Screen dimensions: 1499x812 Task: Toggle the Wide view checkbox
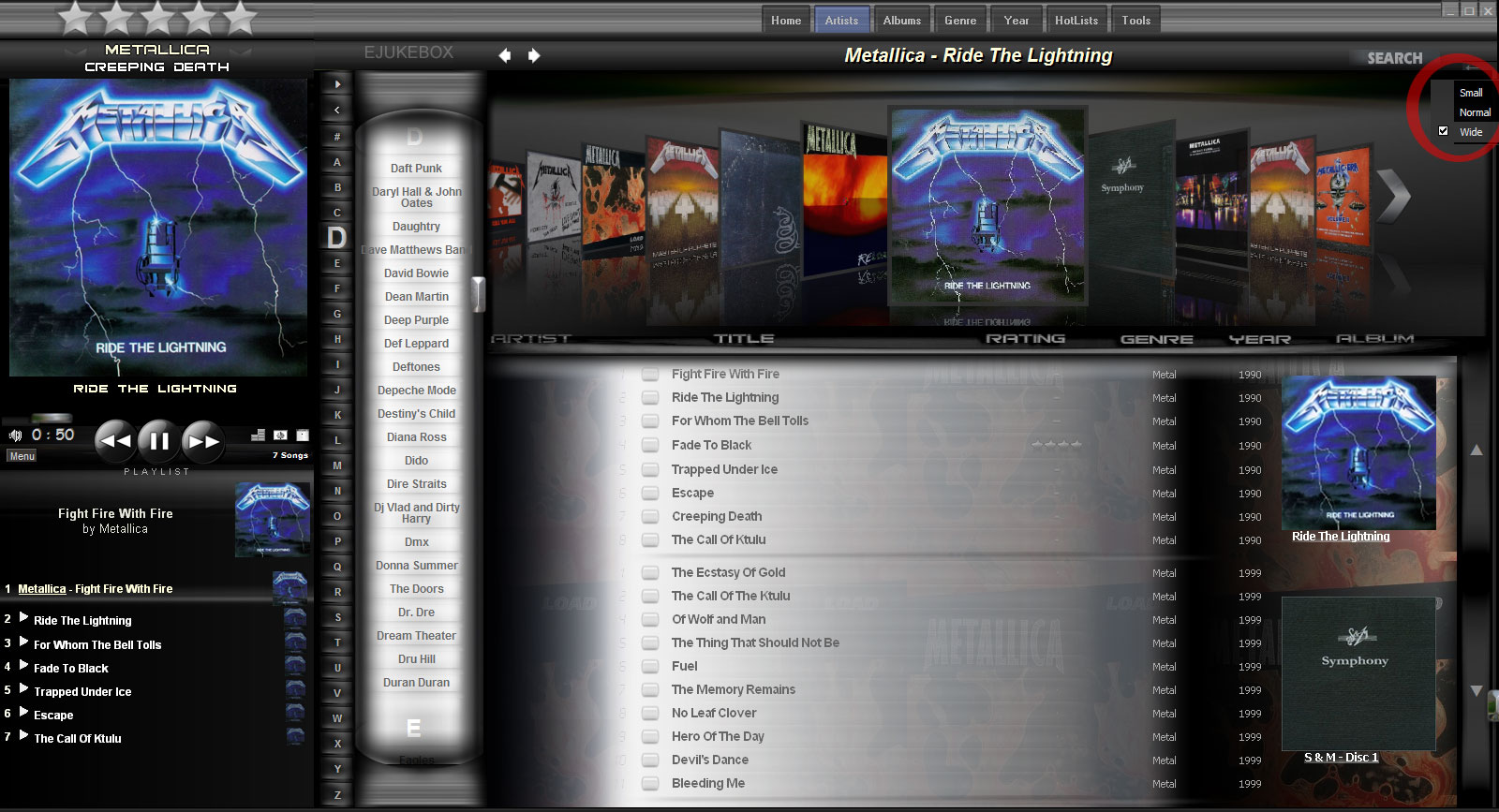click(1443, 131)
